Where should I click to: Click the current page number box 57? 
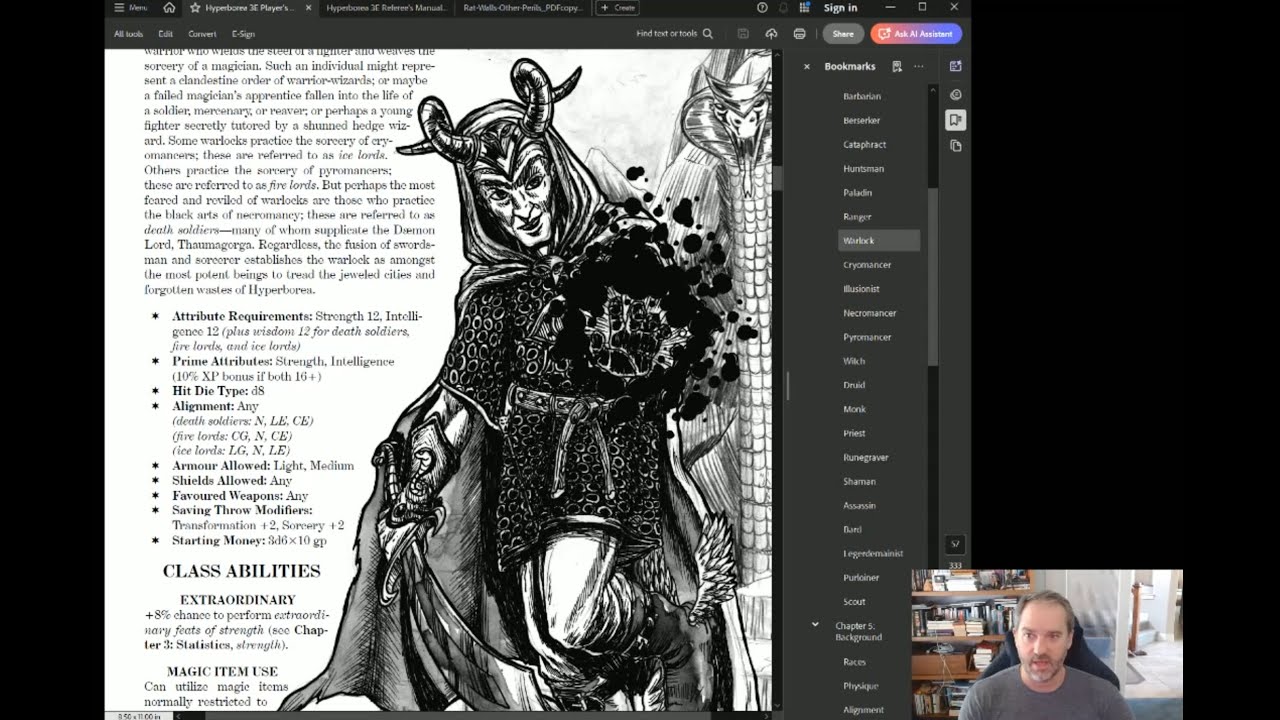[x=955, y=544]
